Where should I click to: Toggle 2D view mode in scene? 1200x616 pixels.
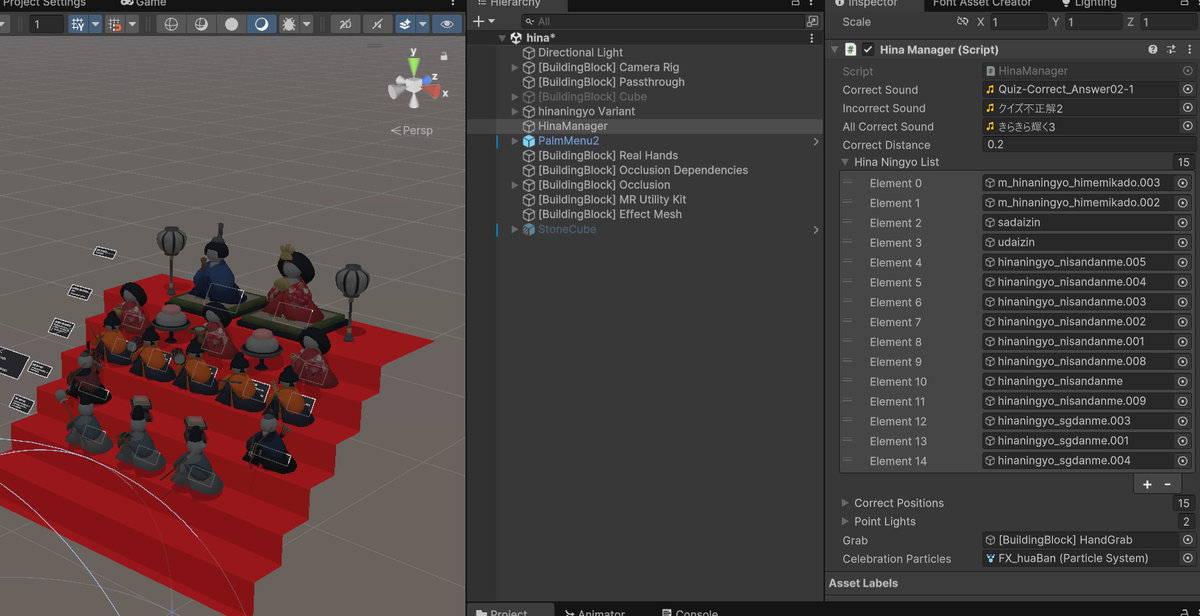[346, 24]
